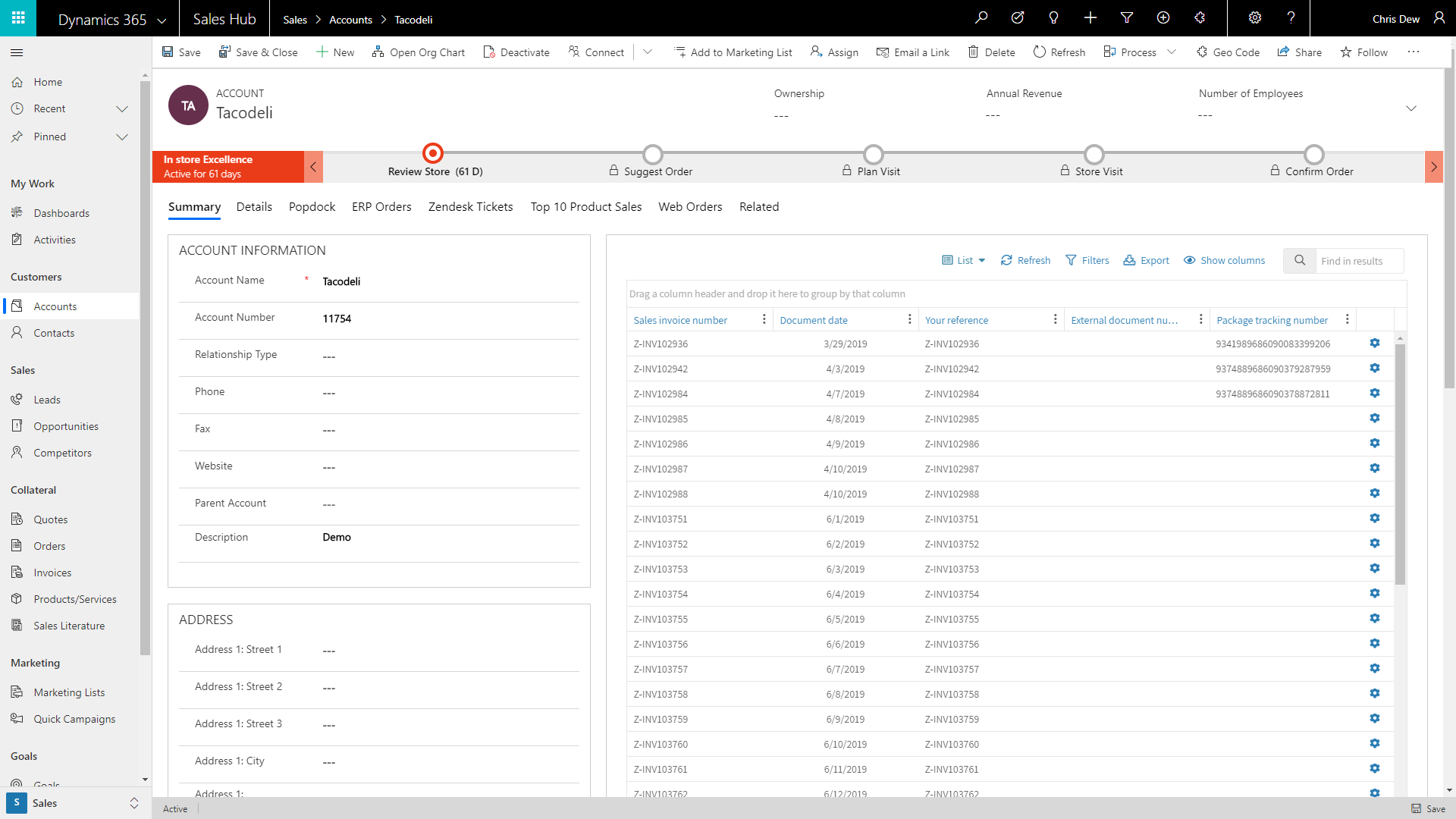Screen dimensions: 1456x819
Task: Advance process stages with right arrow
Action: (1433, 167)
